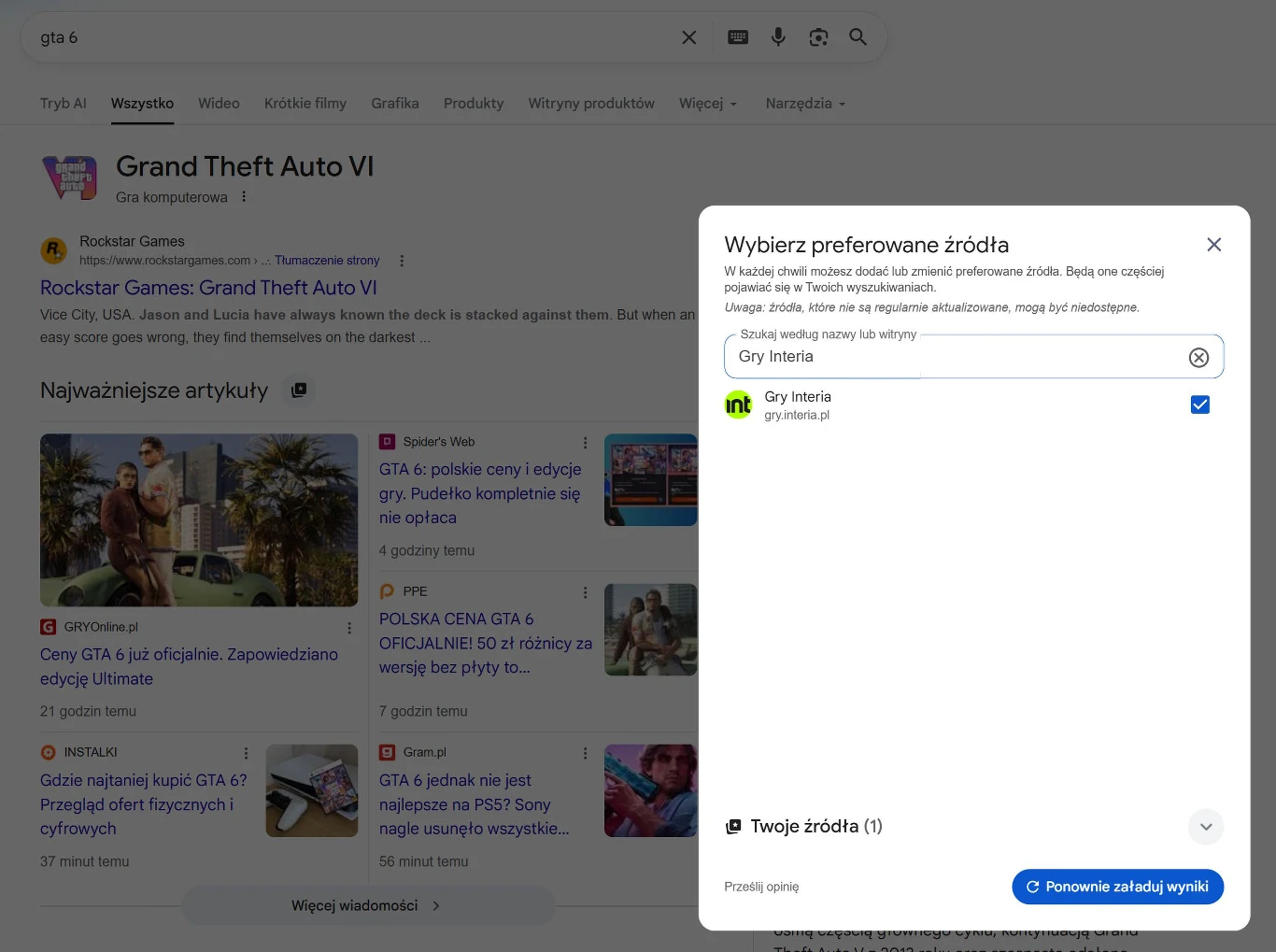Open options for the Spider's Web article
The height and width of the screenshot is (952, 1276).
[586, 442]
